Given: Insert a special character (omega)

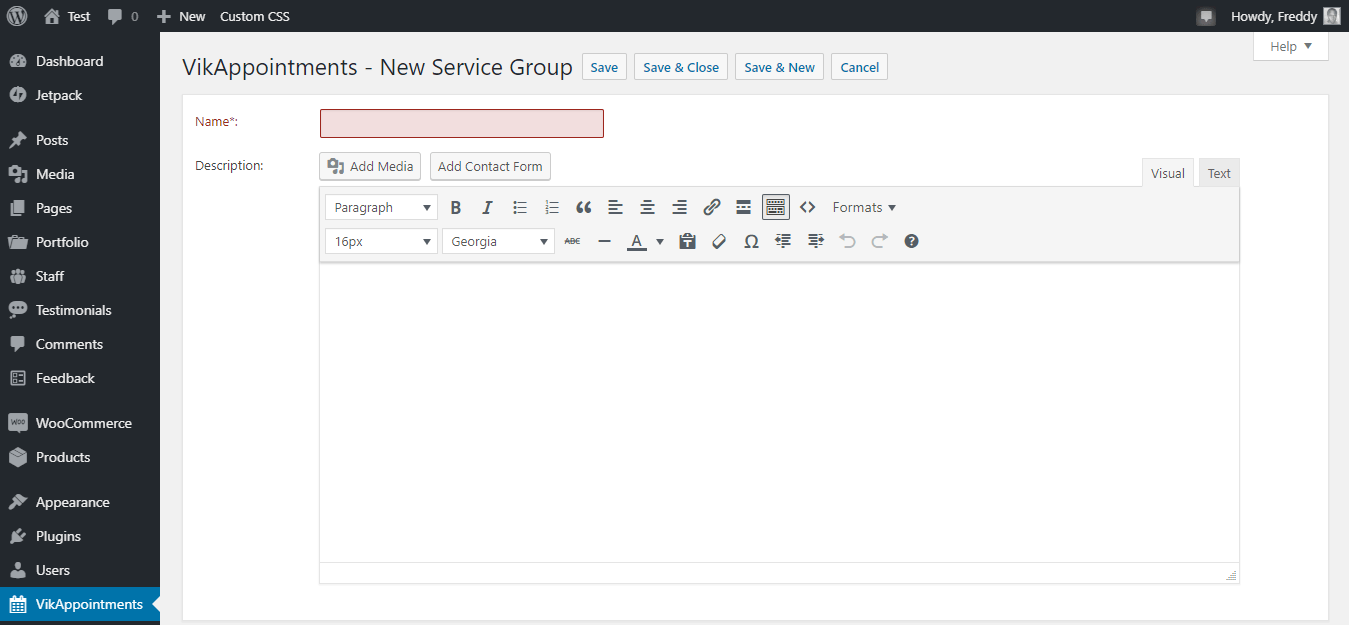Looking at the screenshot, I should click(x=751, y=241).
